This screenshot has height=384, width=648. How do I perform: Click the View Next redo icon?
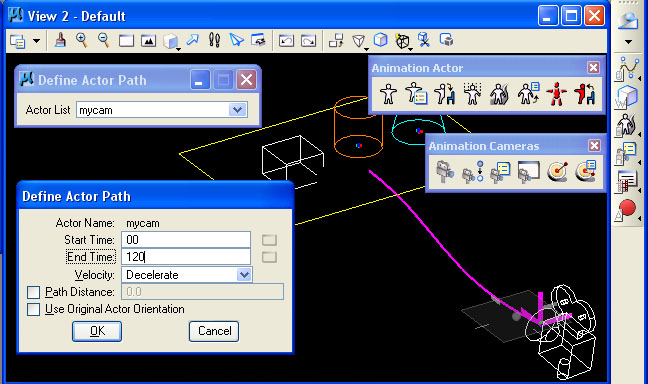pos(308,41)
